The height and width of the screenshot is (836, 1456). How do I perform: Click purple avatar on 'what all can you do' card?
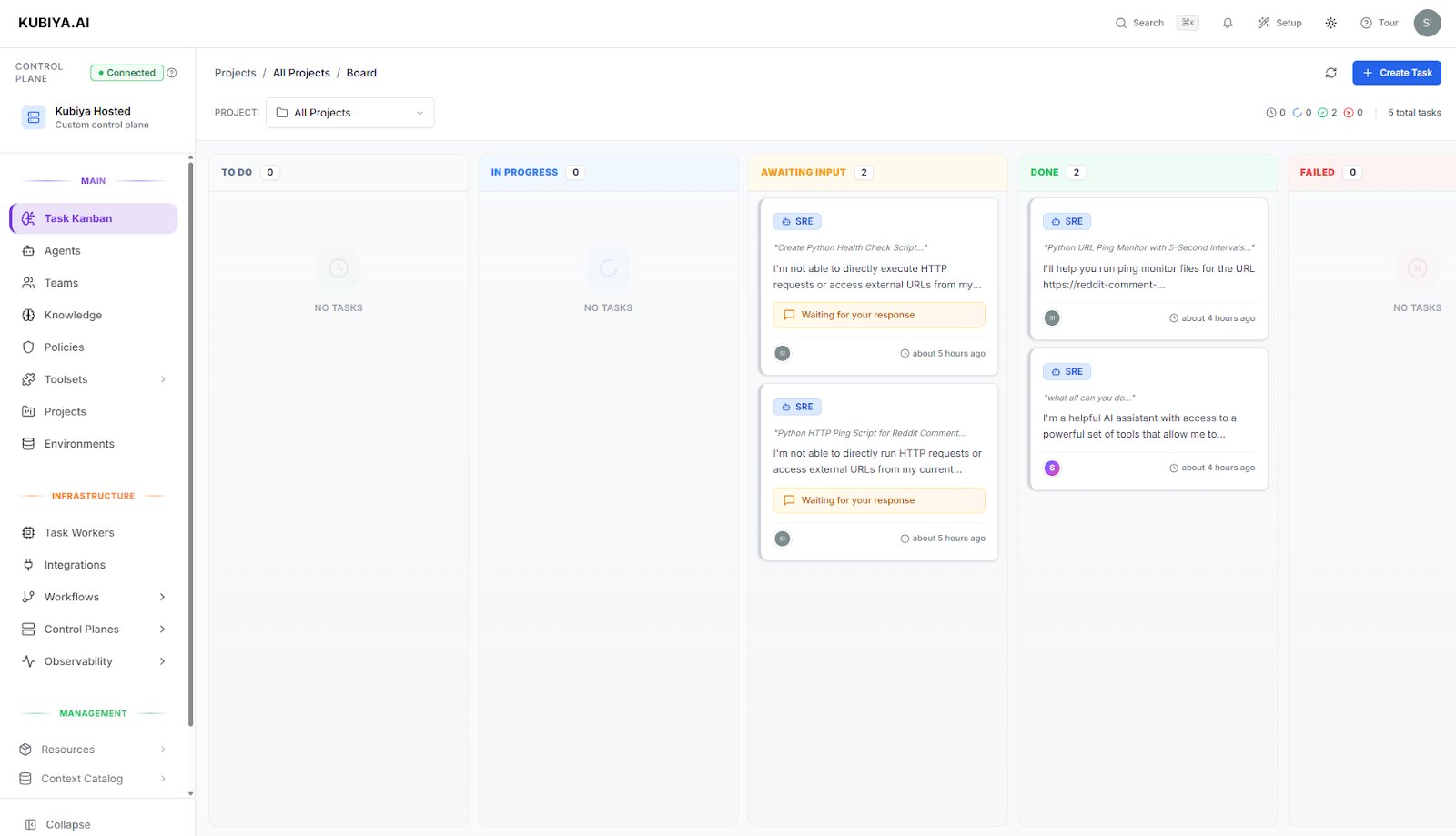(1052, 468)
